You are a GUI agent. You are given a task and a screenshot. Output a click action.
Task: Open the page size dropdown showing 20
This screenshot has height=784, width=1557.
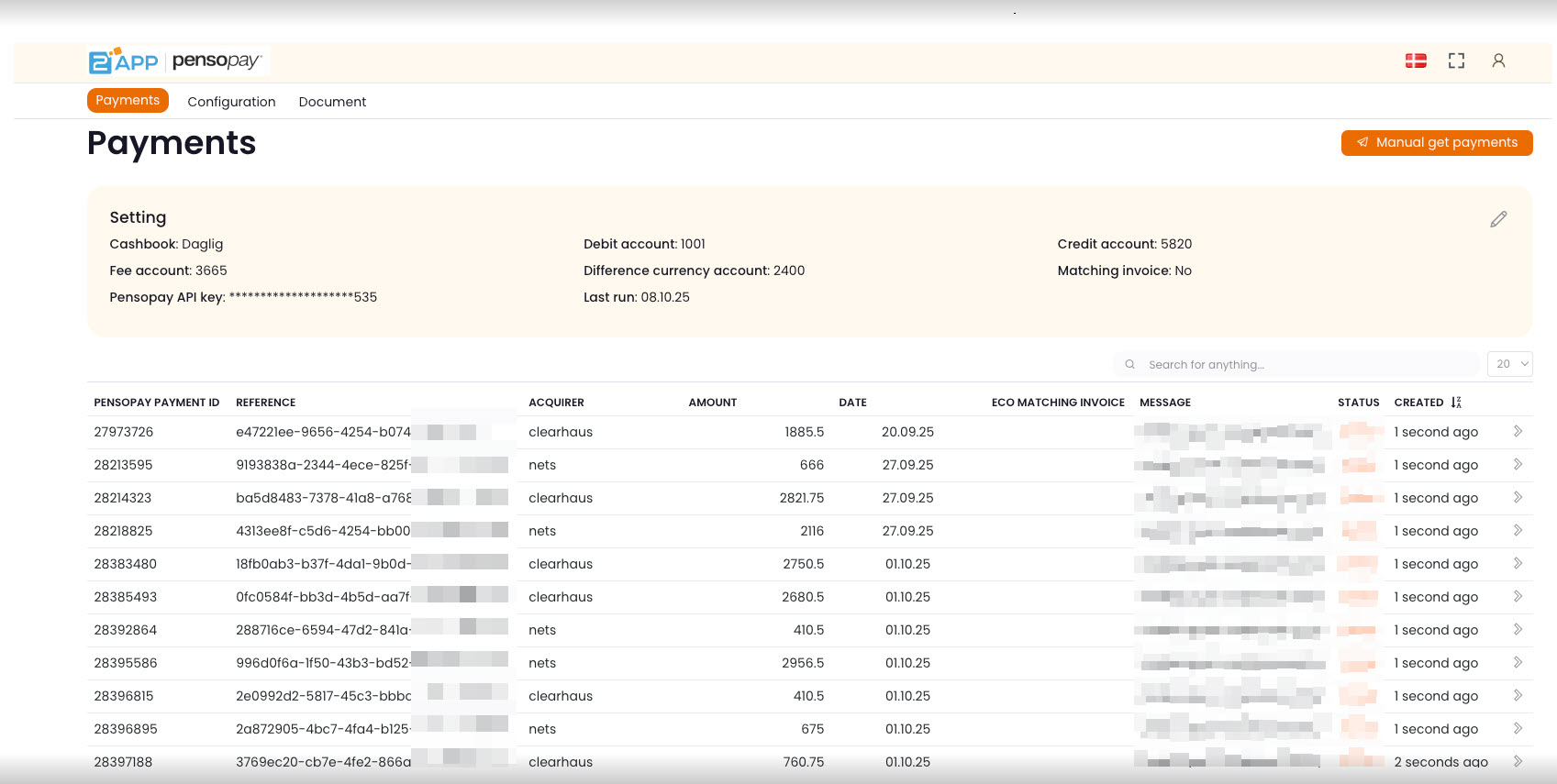(x=1509, y=364)
